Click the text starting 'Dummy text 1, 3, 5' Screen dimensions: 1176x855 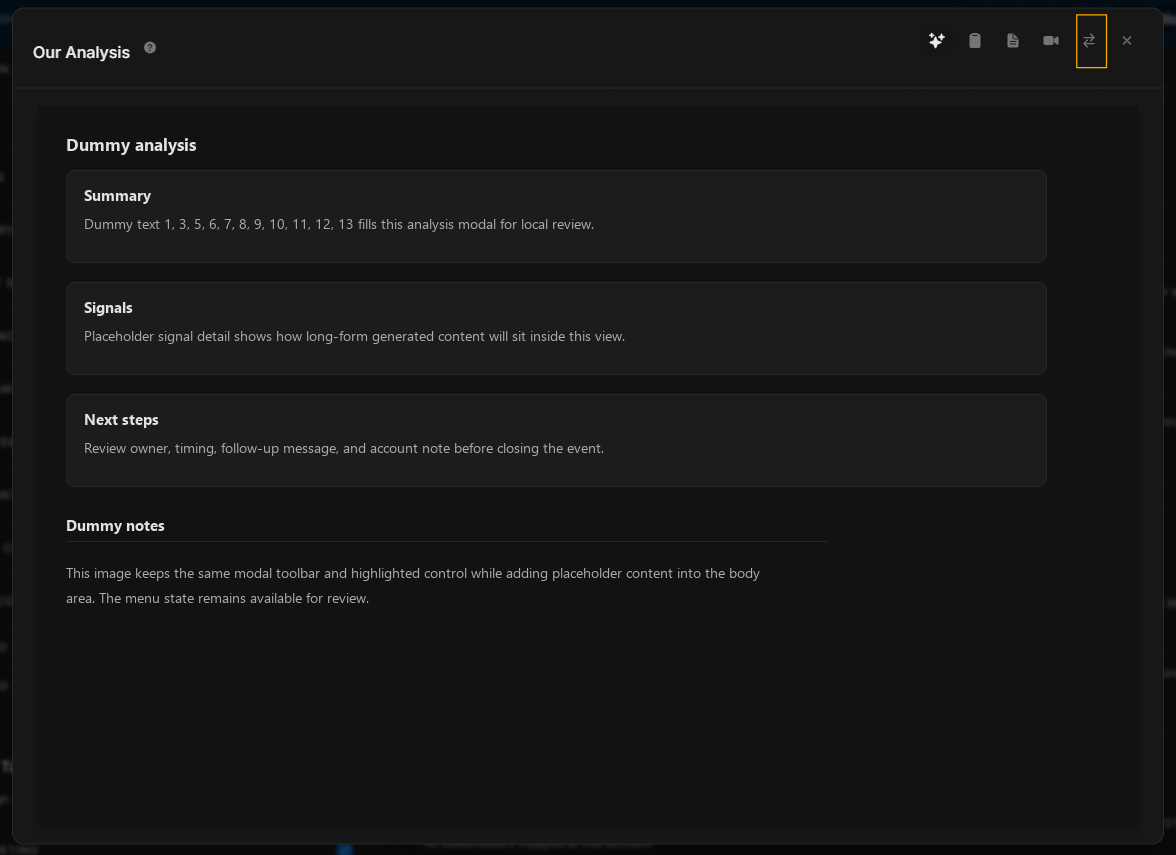(x=339, y=224)
